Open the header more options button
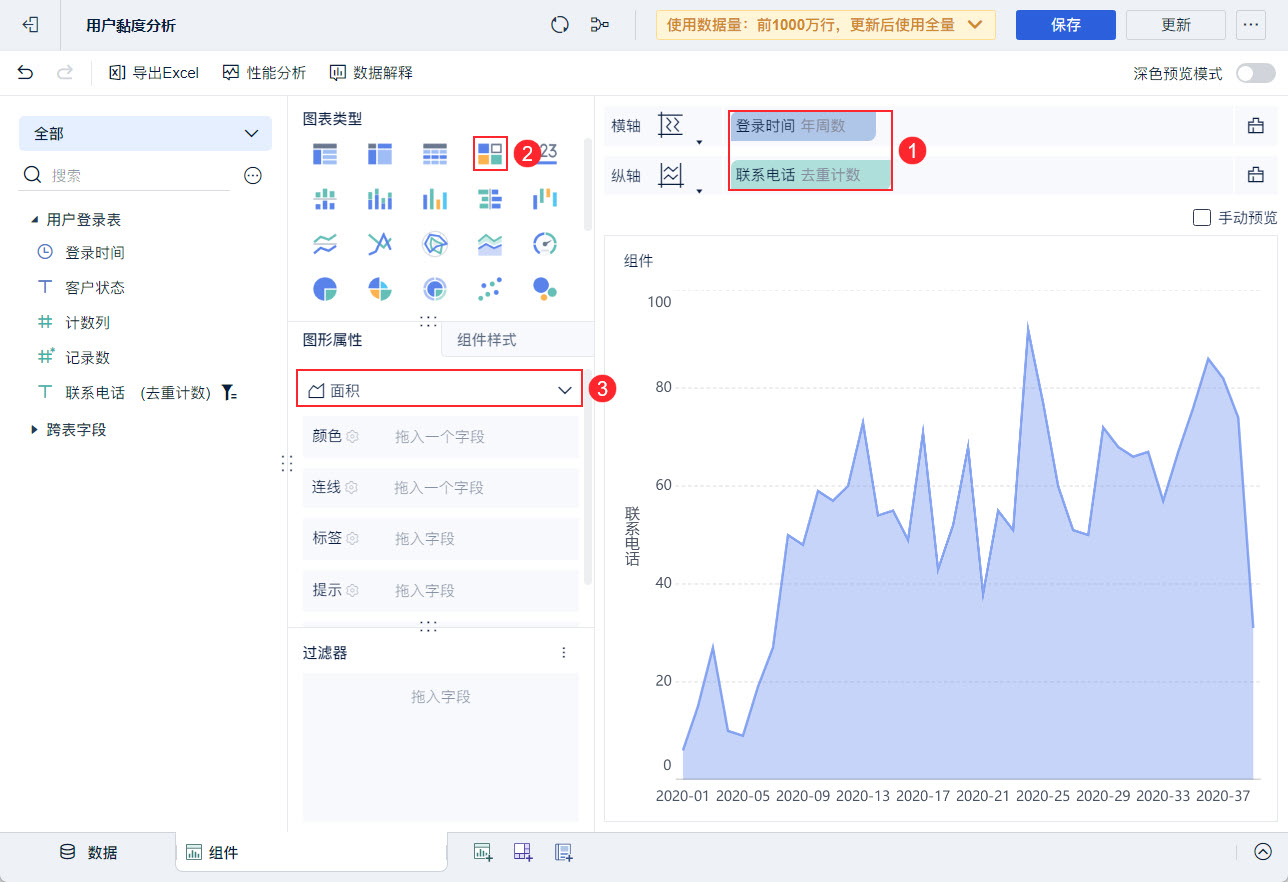This screenshot has height=882, width=1288. pos(1251,25)
